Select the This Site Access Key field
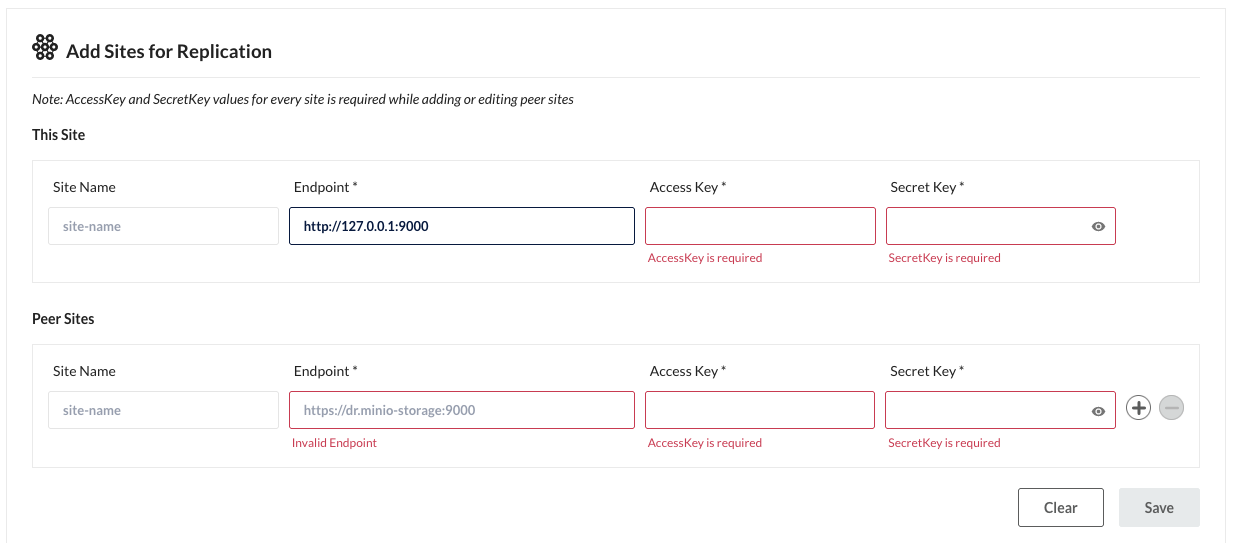This screenshot has height=543, width=1236. pos(760,226)
